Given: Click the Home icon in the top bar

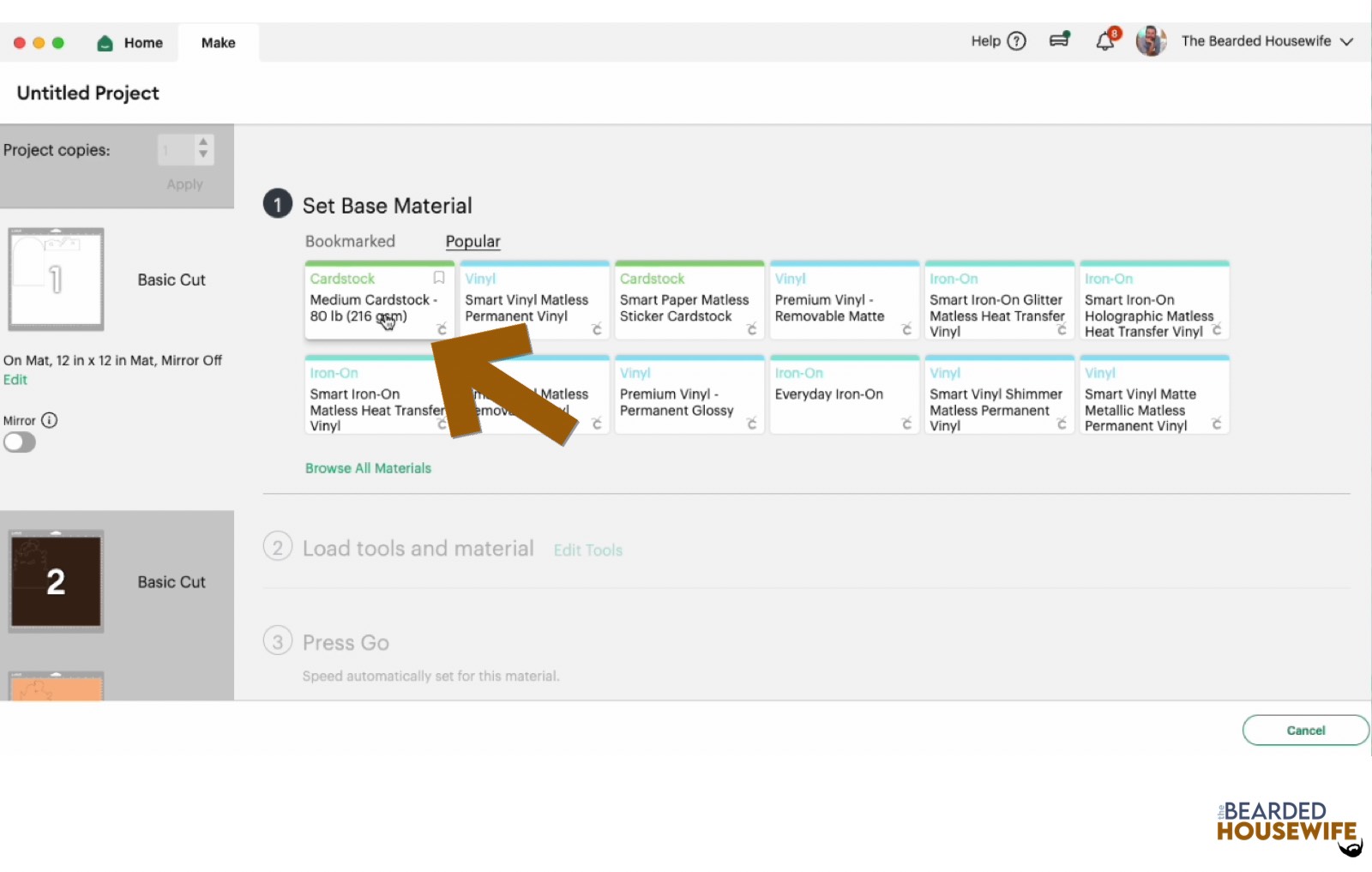Looking at the screenshot, I should [x=104, y=42].
